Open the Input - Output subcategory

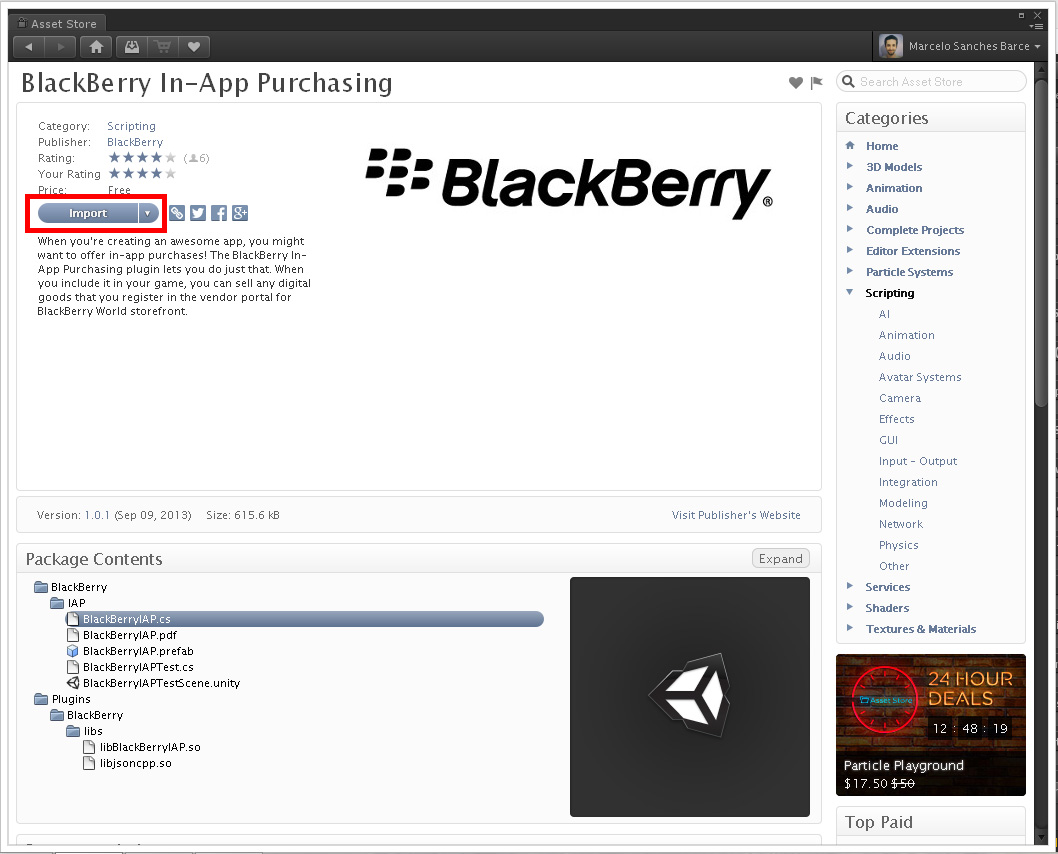click(x=918, y=461)
